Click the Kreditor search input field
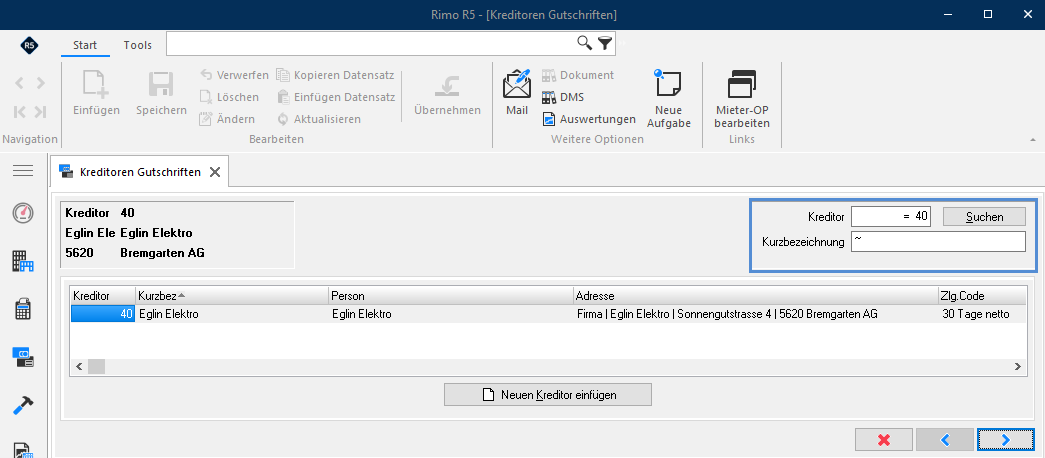 891,216
